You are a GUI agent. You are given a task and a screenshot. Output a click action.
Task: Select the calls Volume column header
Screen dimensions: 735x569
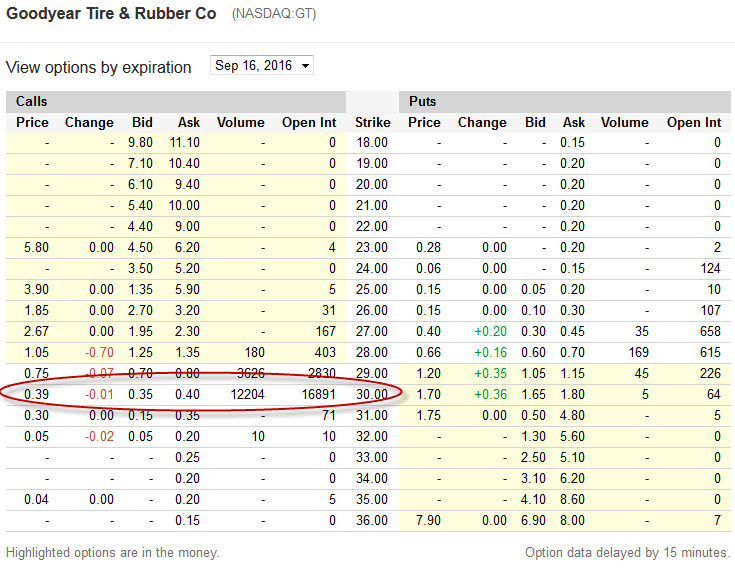coord(240,122)
